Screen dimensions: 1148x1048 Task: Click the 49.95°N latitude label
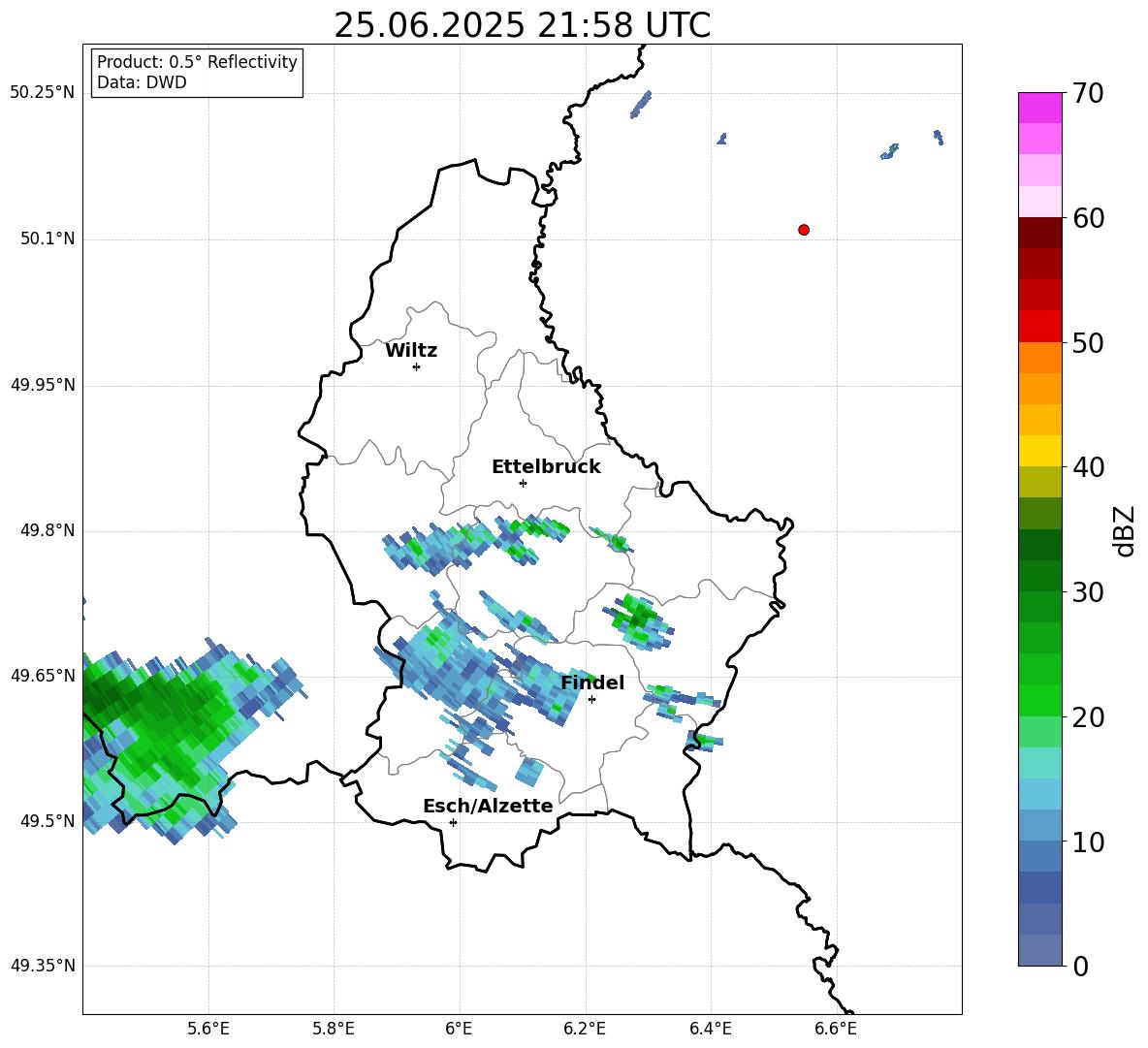pyautogui.click(x=43, y=385)
